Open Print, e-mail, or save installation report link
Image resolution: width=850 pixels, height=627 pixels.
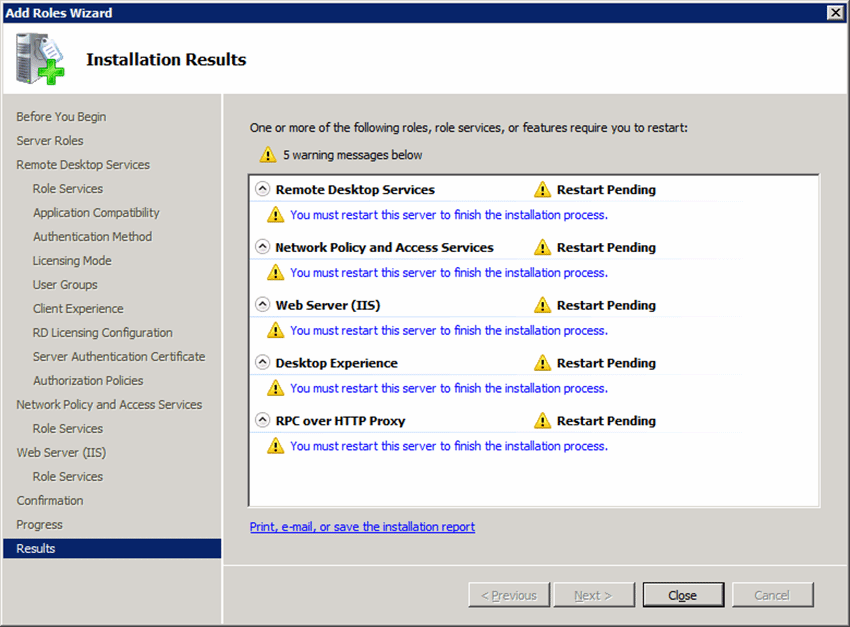pos(362,527)
